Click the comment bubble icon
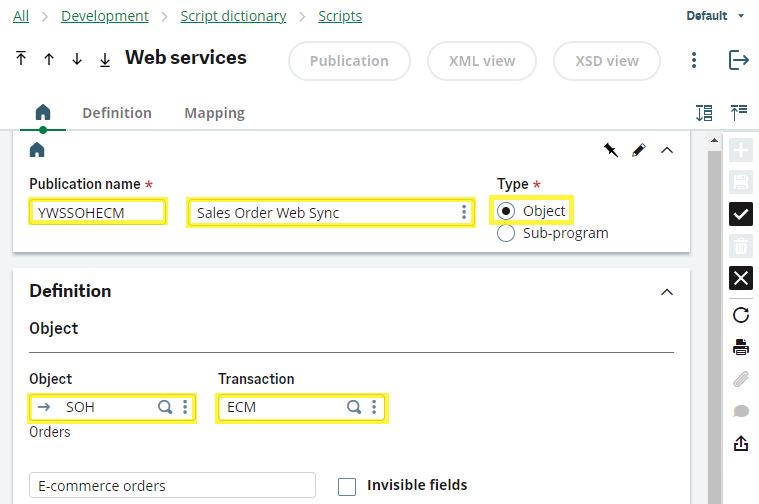Screen dimensions: 759x504 741,412
